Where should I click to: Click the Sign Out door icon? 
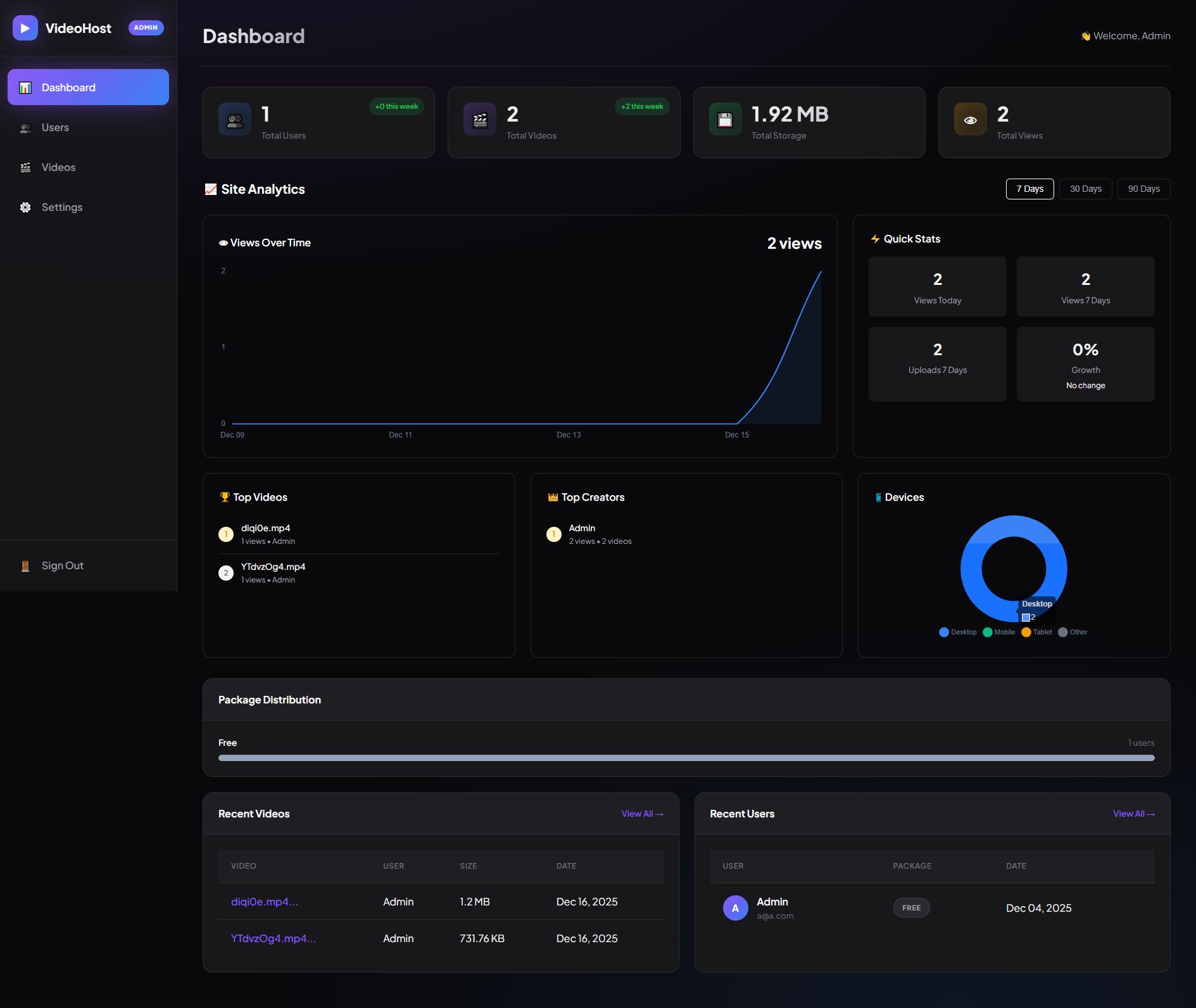(x=25, y=566)
